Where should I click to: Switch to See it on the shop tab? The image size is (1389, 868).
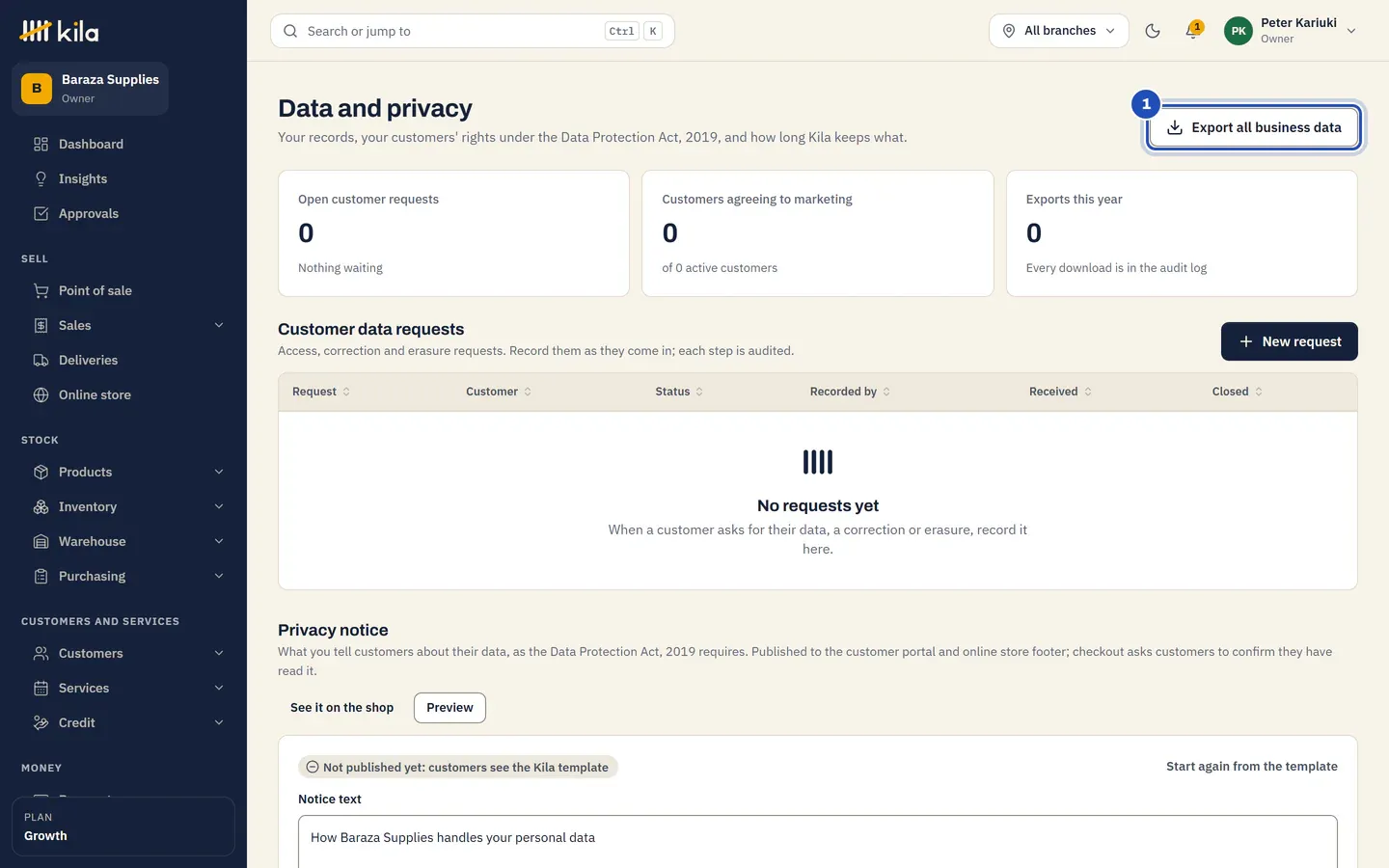[x=341, y=708]
